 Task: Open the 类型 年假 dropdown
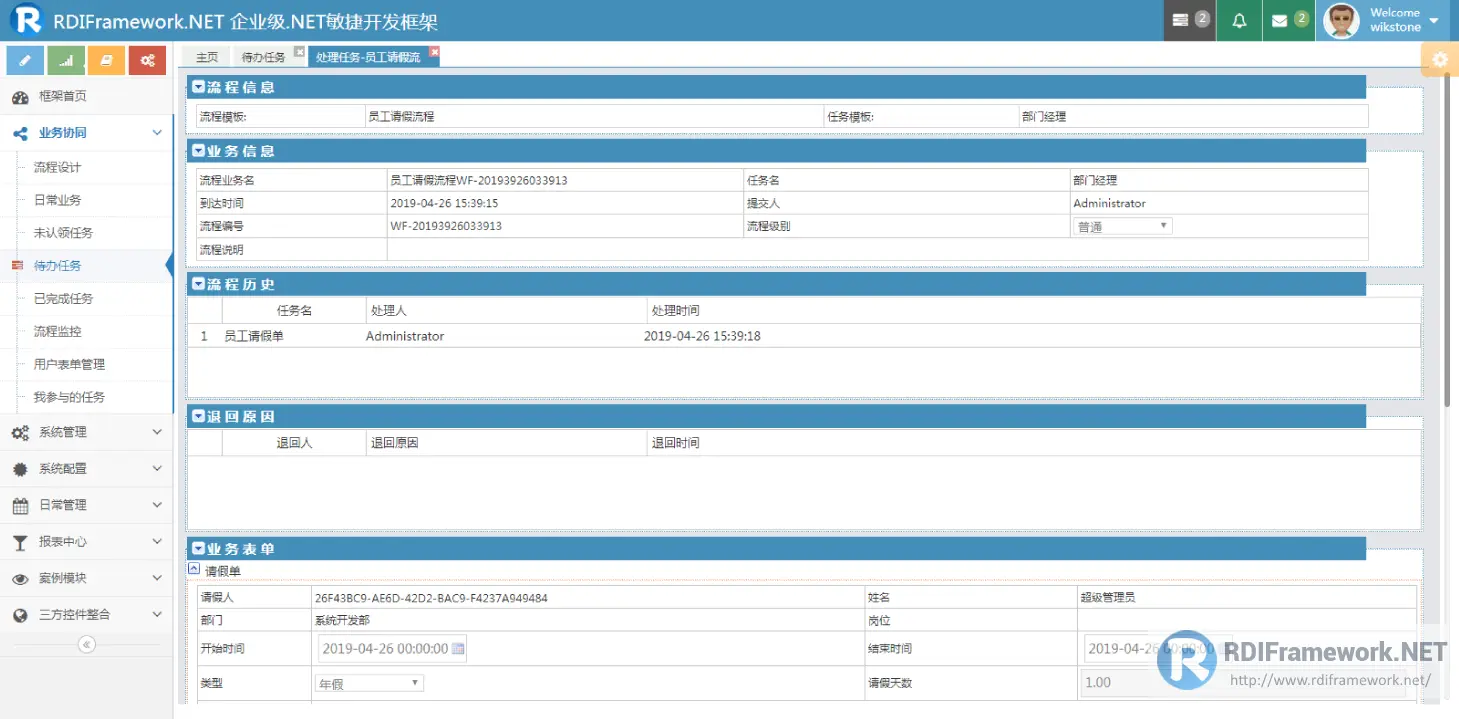coord(369,683)
